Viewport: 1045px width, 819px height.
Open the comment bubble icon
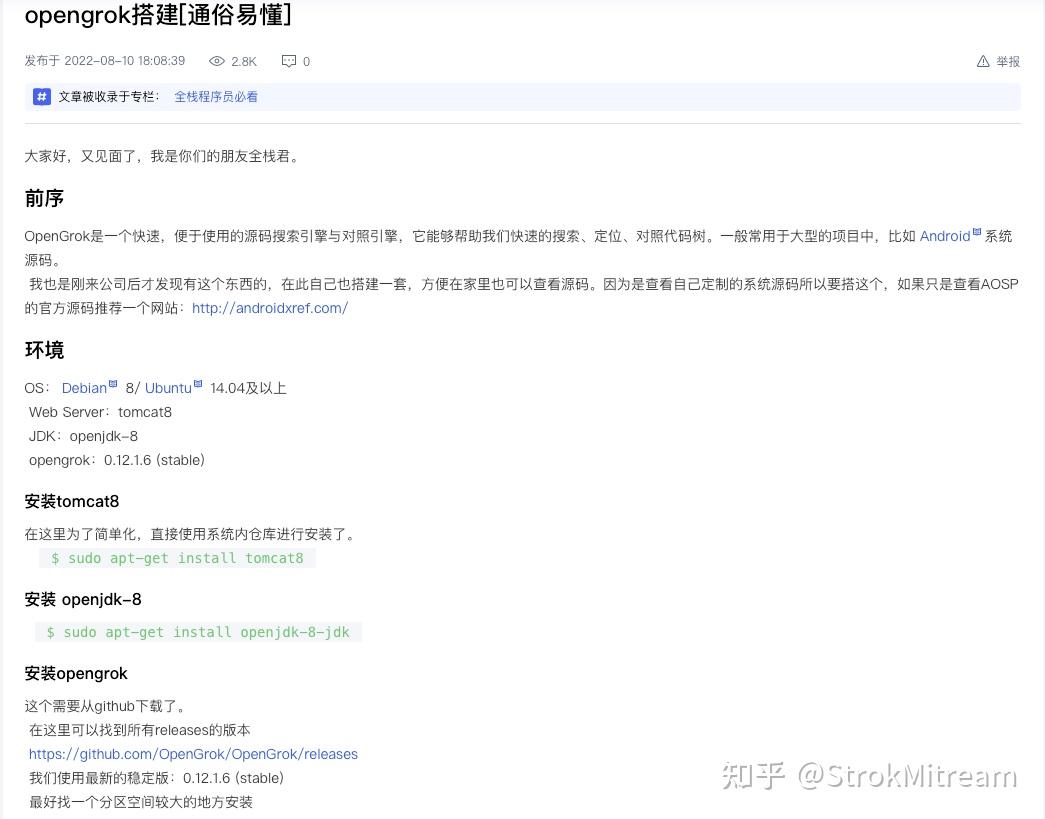(288, 61)
